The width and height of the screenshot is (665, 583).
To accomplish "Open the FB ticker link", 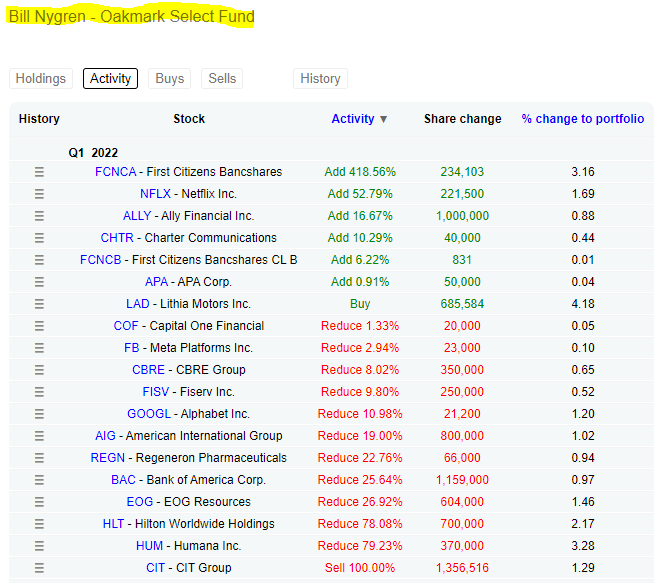I will coord(131,348).
